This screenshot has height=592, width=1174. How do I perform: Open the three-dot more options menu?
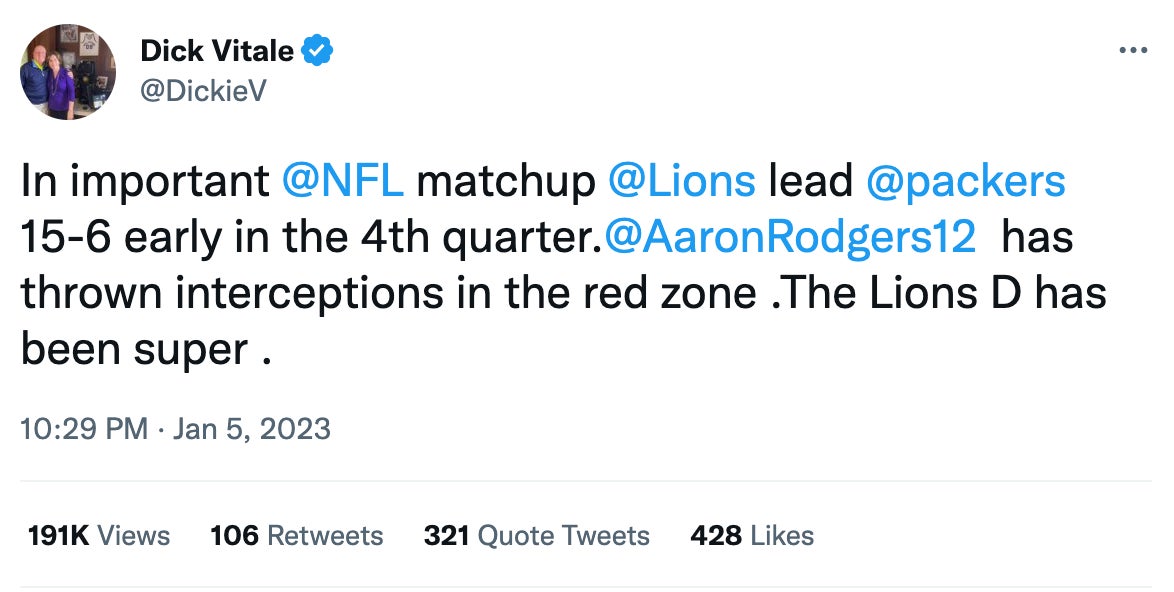[1132, 49]
